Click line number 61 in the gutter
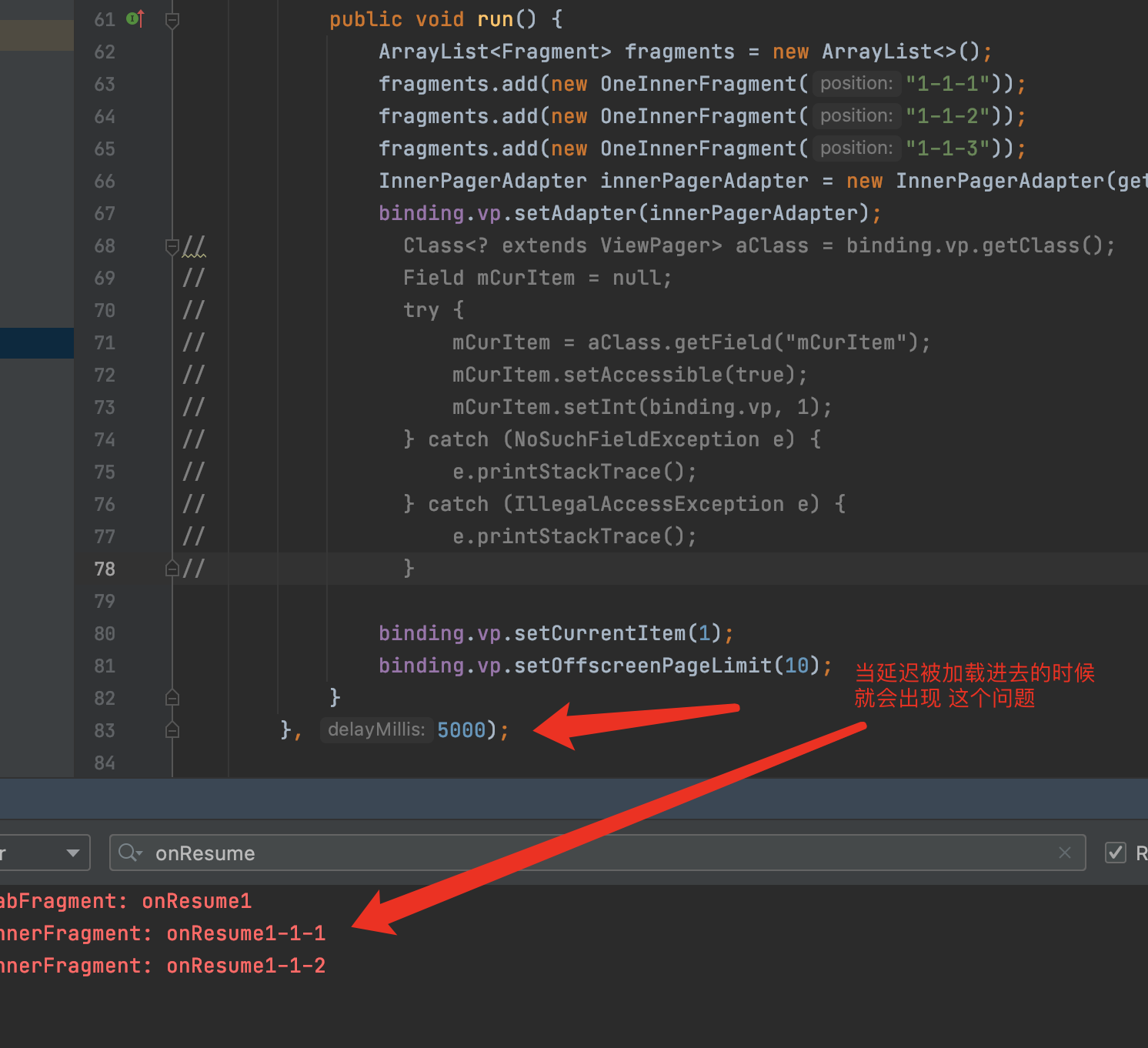Viewport: 1148px width, 1048px height. (105, 19)
